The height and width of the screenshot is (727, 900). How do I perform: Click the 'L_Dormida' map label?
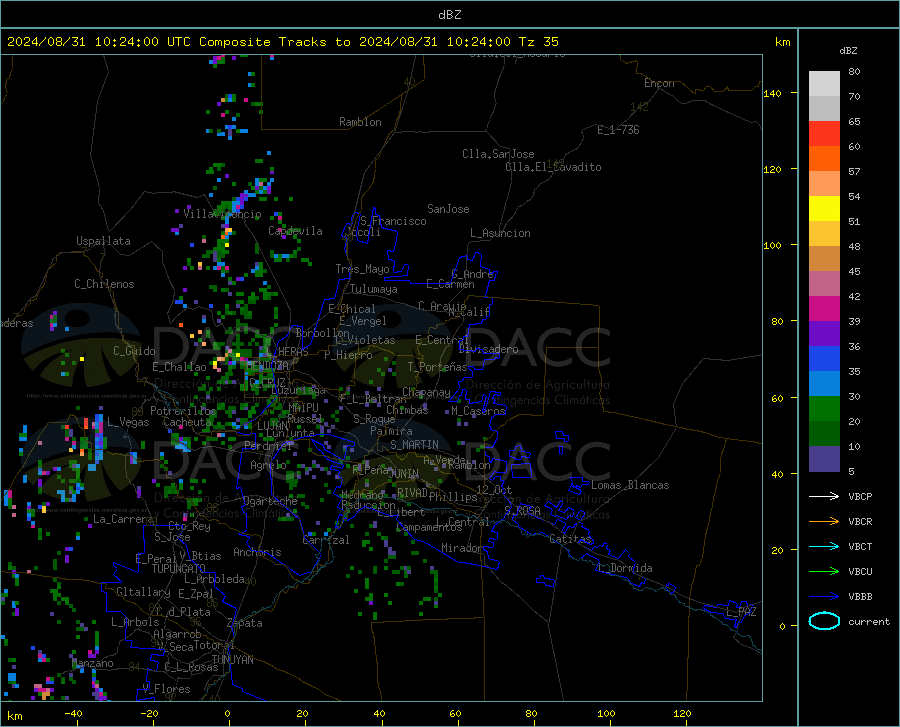625,568
